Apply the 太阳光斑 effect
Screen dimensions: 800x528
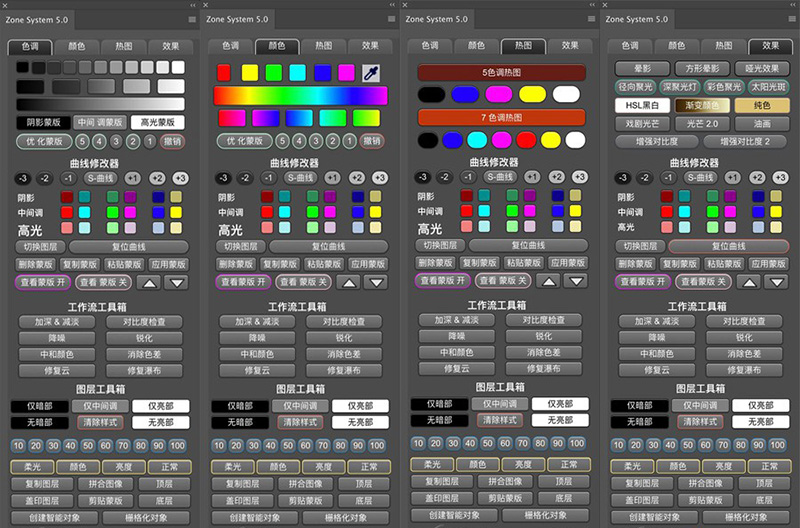pyautogui.click(x=769, y=87)
